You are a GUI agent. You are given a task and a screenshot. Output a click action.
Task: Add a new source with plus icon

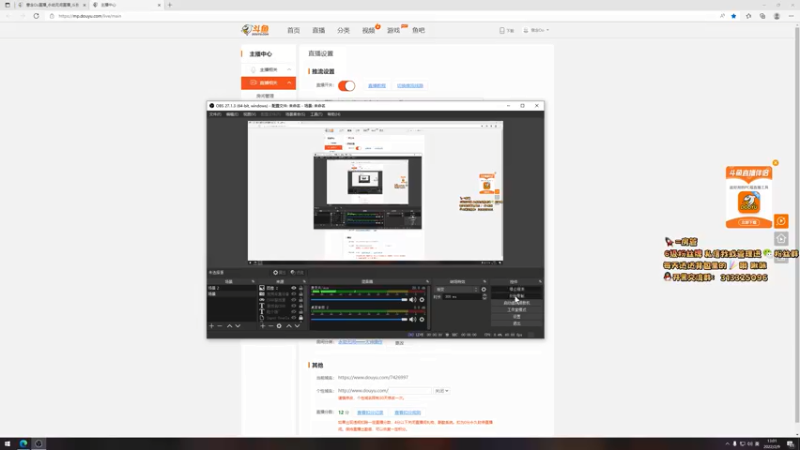(x=263, y=326)
